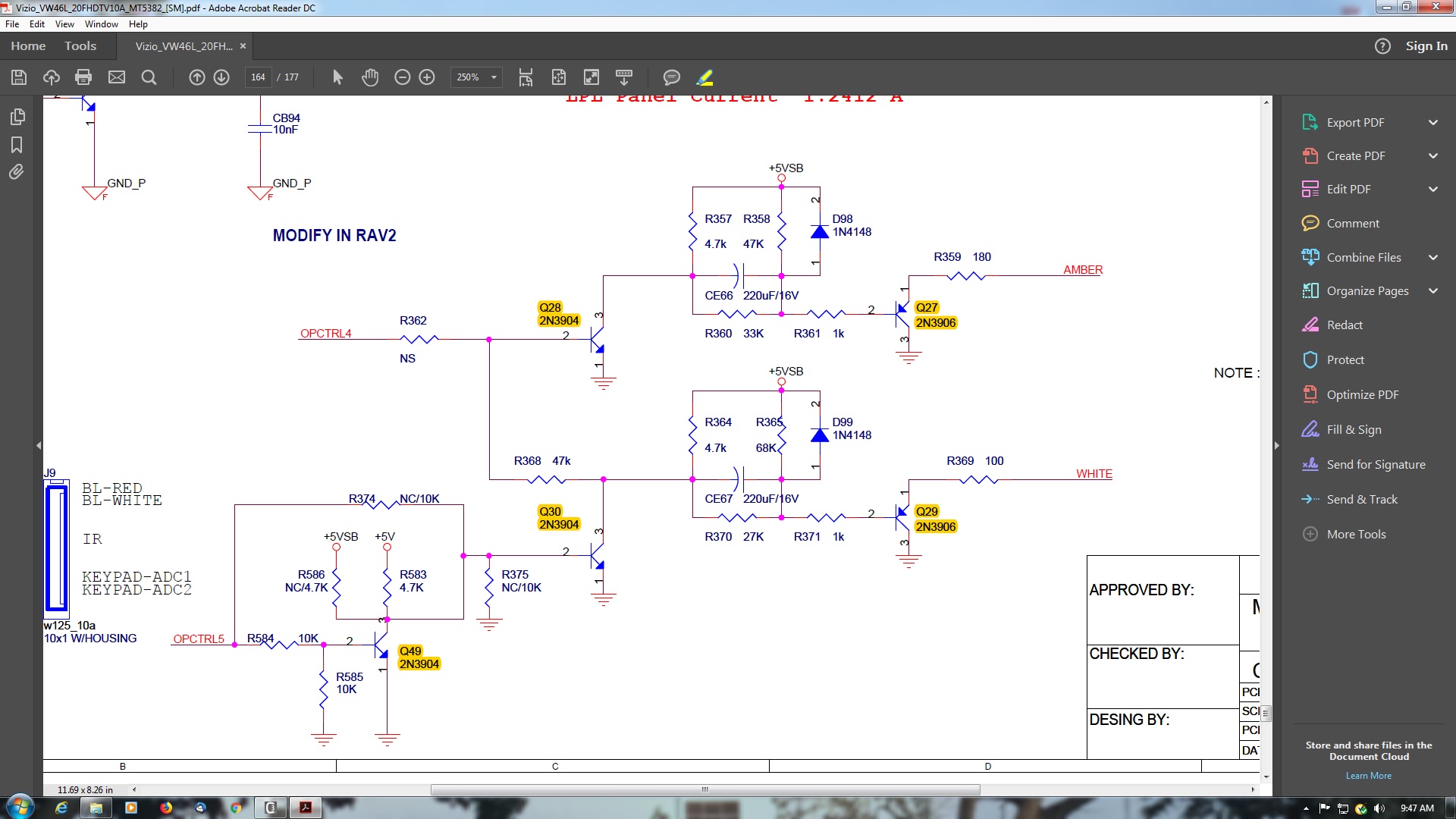This screenshot has width=1456, height=819.
Task: Expand the Organize Pages chevron
Action: 1432,291
